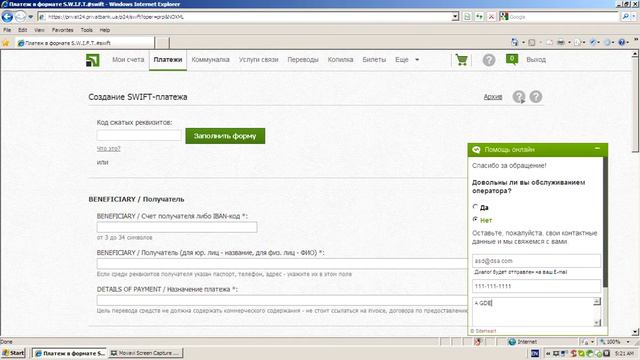Click the Счет получателя либо IBAN-код field
640x360 pixels.
point(177,227)
